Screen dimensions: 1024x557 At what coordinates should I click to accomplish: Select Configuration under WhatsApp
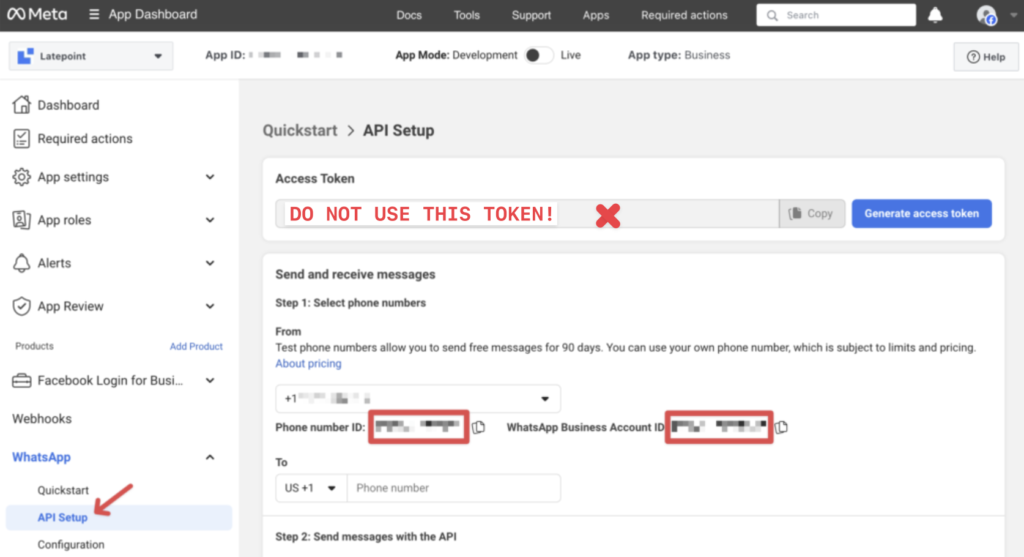71,545
